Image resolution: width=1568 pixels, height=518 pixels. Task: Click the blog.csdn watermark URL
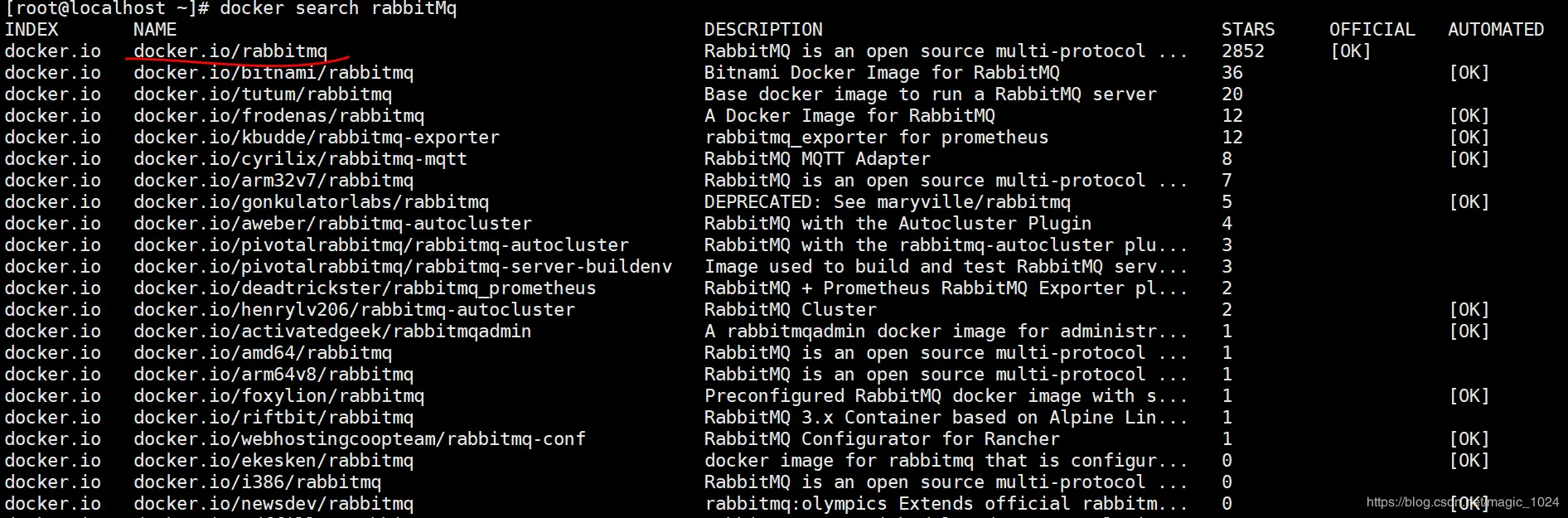(1463, 502)
